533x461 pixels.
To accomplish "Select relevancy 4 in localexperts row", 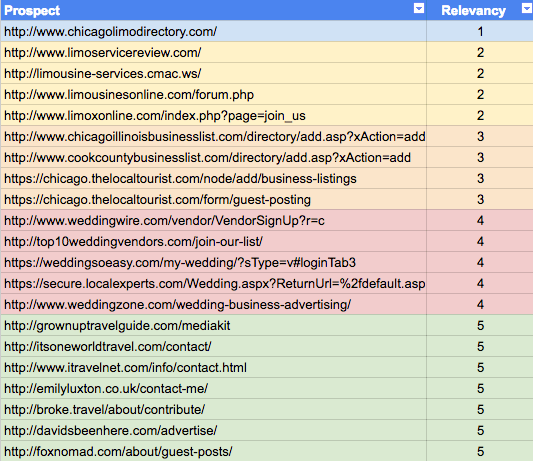I will click(x=480, y=284).
